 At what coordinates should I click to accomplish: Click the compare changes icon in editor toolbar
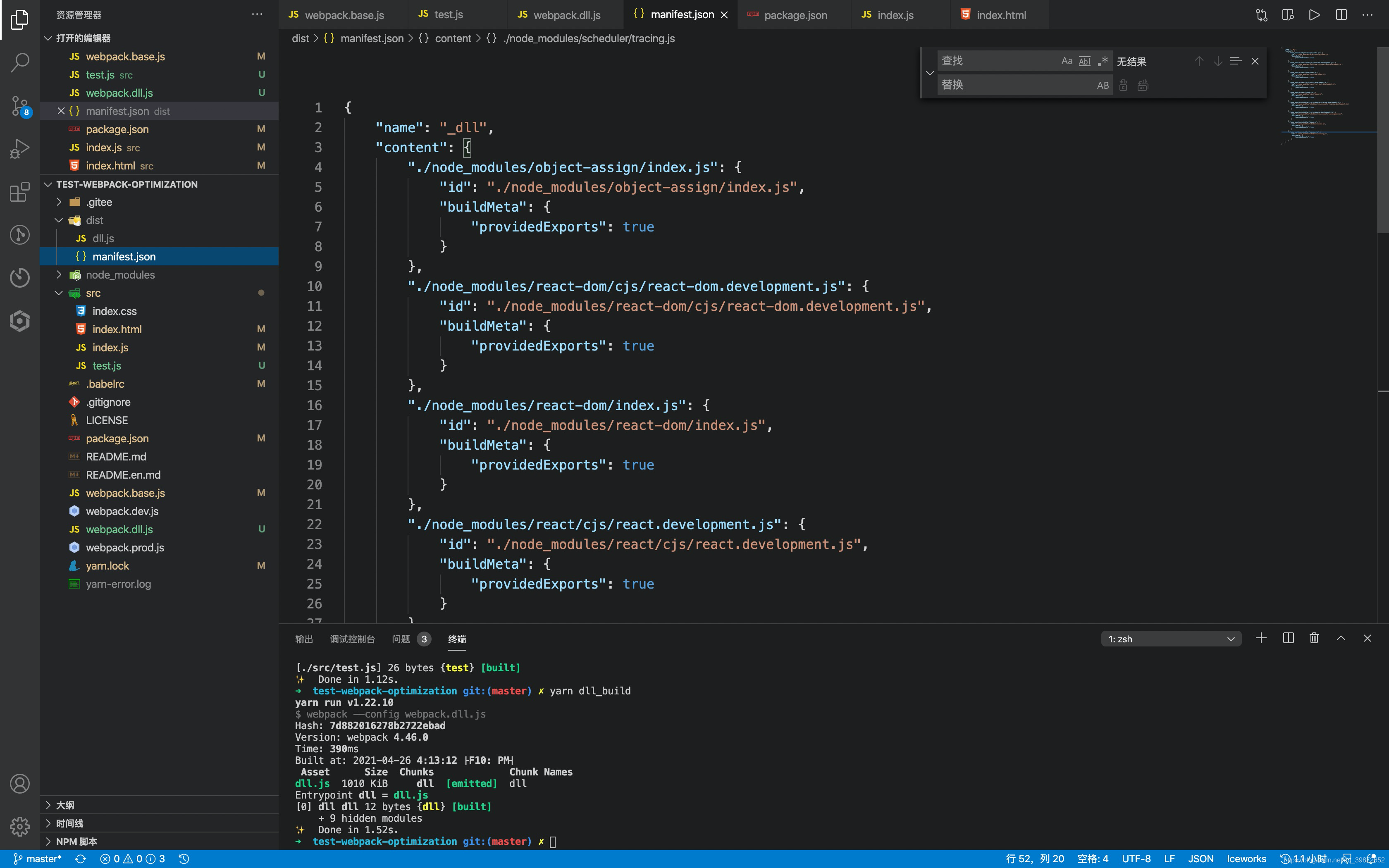click(x=1261, y=15)
